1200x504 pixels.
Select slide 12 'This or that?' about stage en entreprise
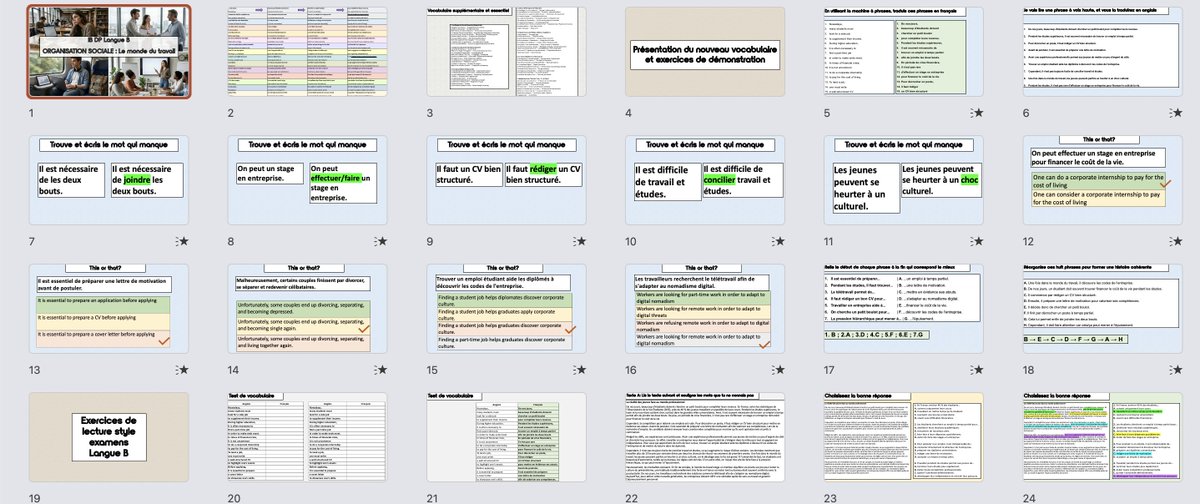(x=1105, y=180)
